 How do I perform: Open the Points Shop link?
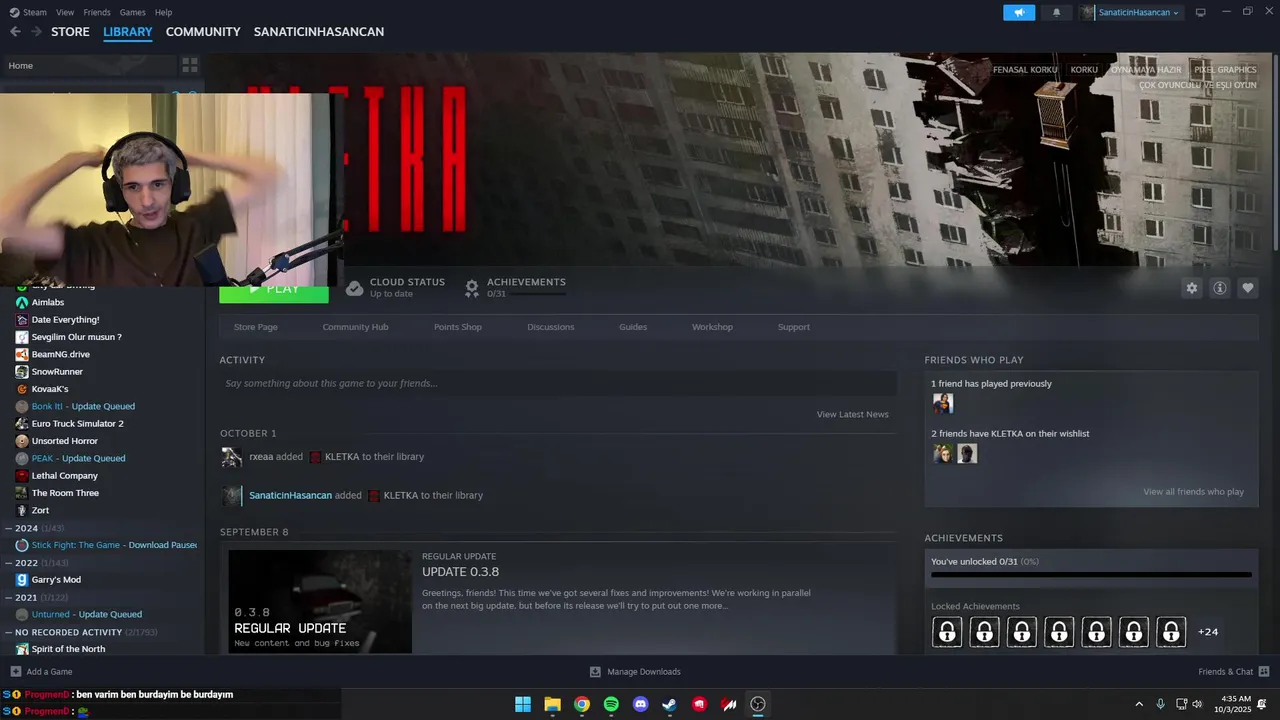458,327
